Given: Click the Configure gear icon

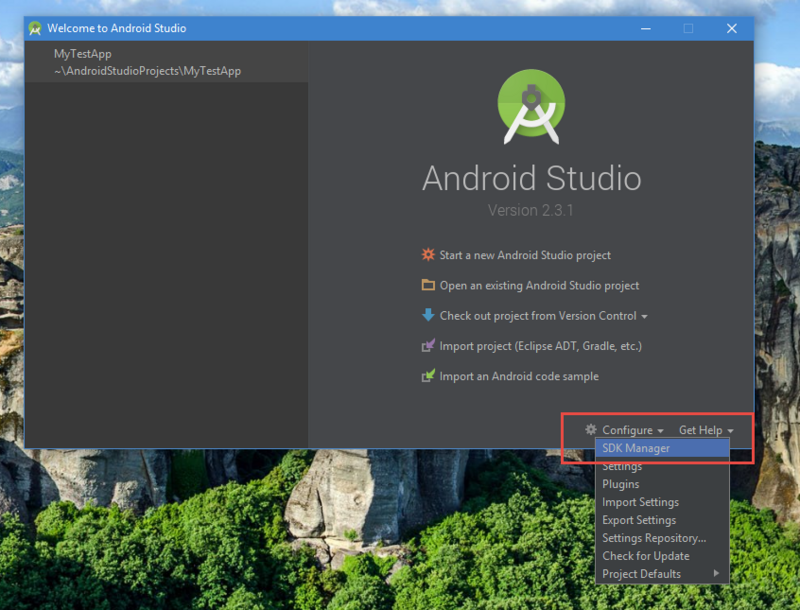Looking at the screenshot, I should click(x=591, y=429).
